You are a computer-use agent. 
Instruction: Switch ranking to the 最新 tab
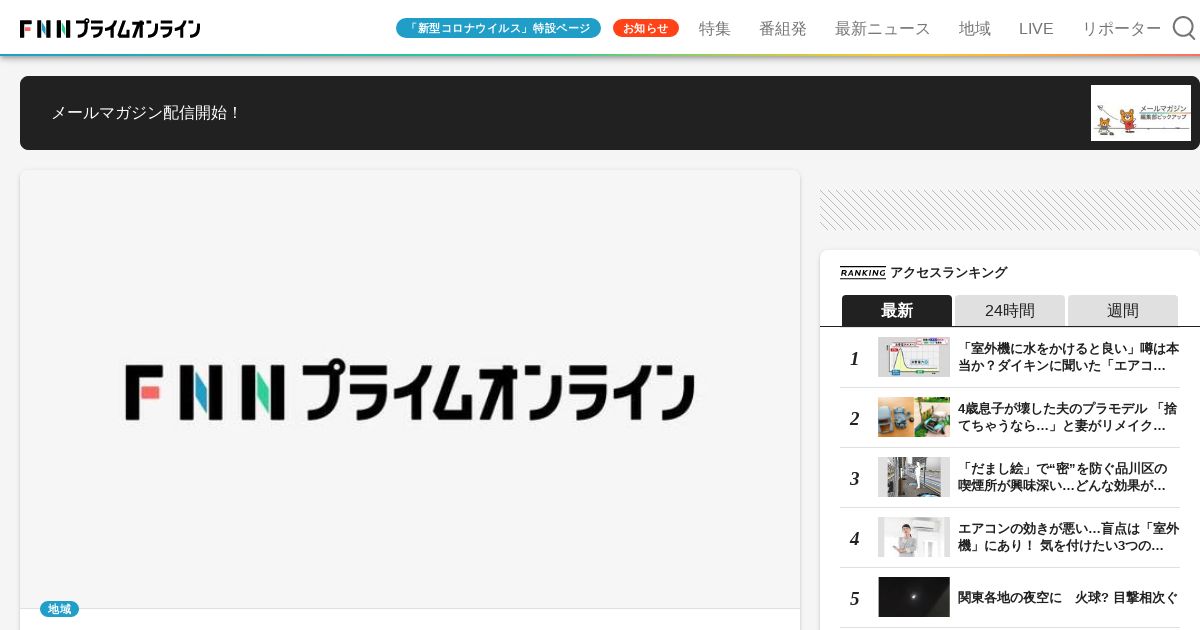tap(897, 310)
